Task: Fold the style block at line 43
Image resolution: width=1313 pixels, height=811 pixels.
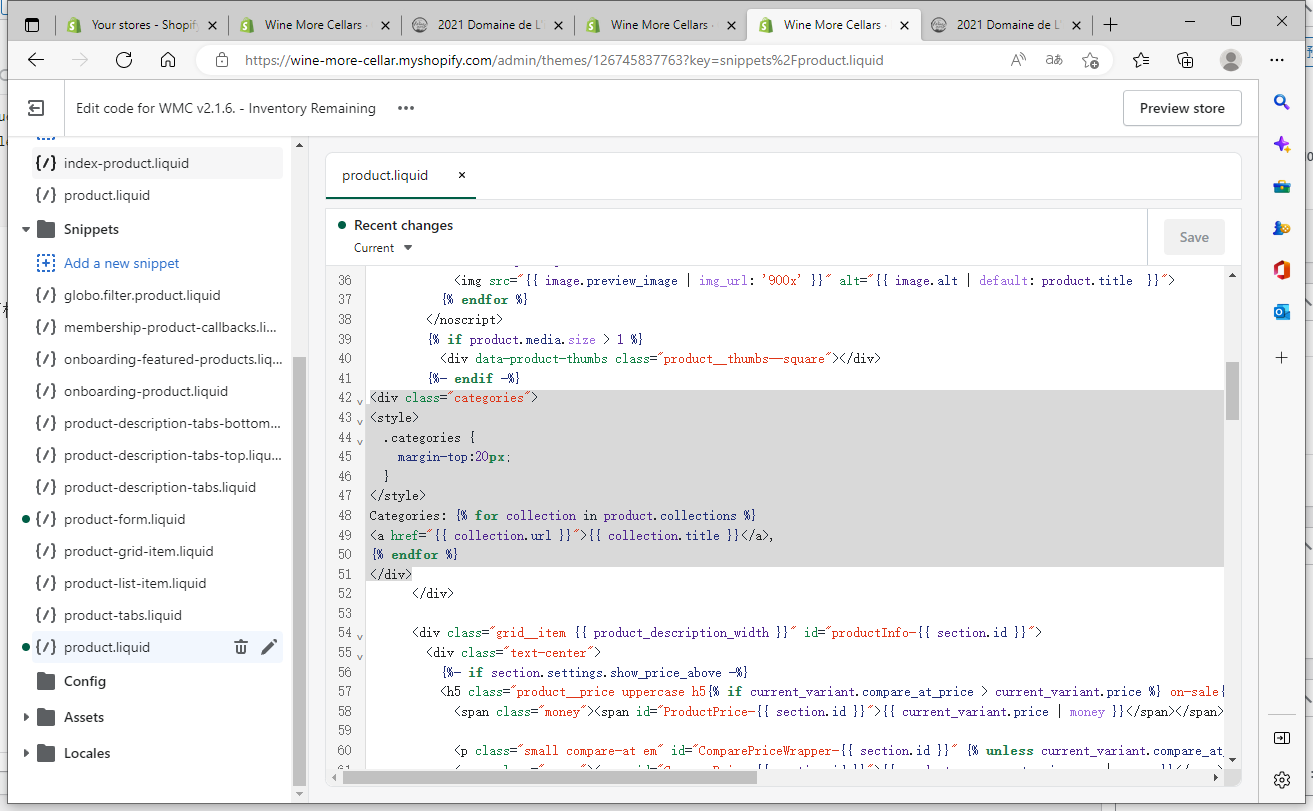Action: tap(360, 423)
